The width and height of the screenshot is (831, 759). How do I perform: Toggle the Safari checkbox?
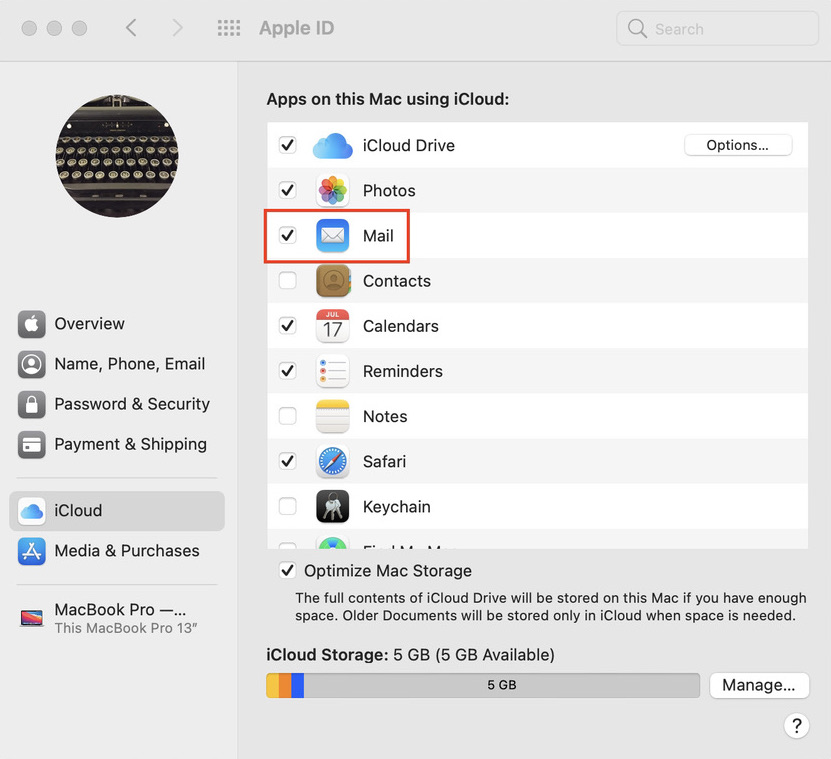click(287, 461)
